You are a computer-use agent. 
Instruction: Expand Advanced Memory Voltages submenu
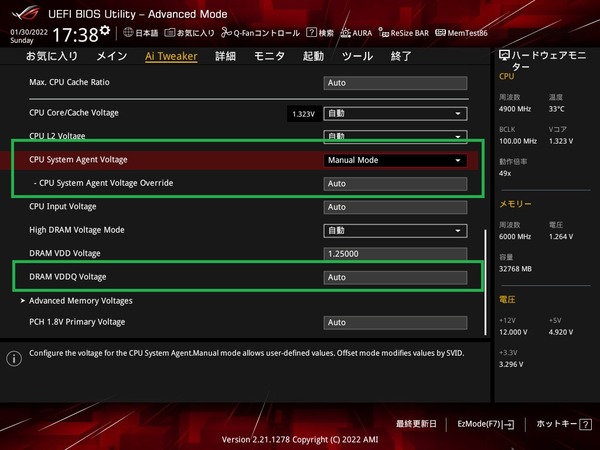(x=80, y=301)
